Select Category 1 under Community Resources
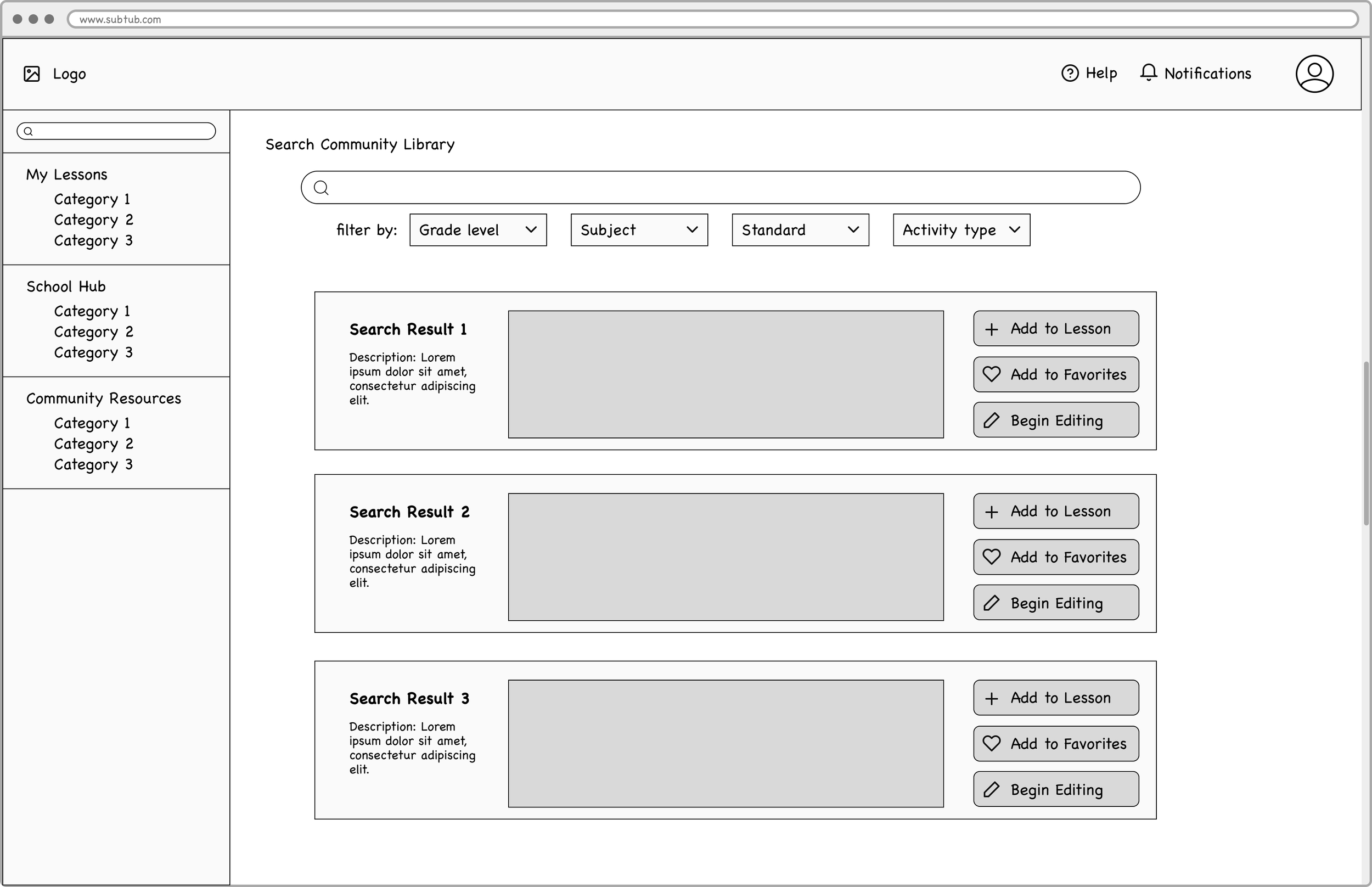Image resolution: width=1372 pixels, height=887 pixels. pos(92,423)
